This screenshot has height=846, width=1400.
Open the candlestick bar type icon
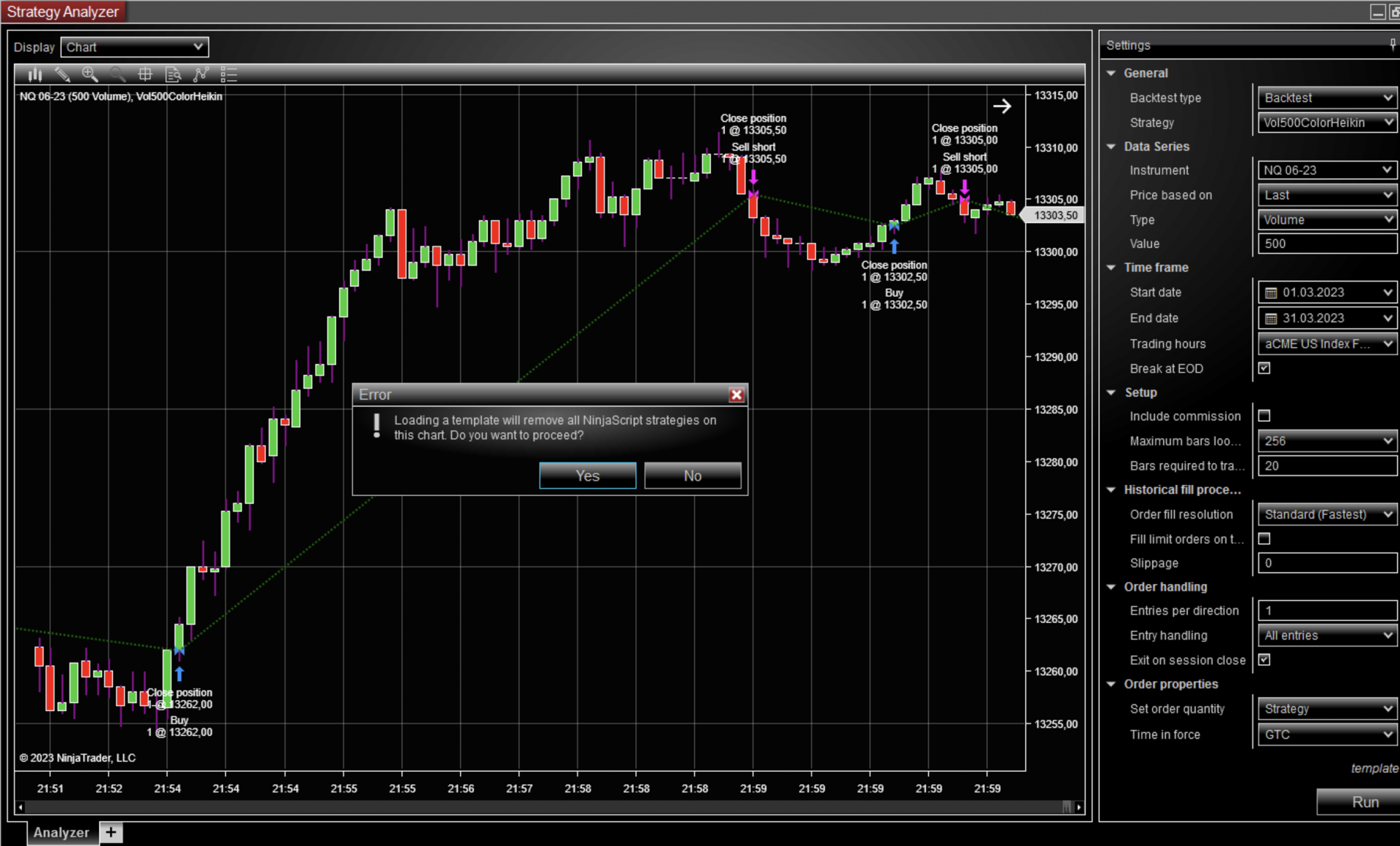[x=34, y=74]
